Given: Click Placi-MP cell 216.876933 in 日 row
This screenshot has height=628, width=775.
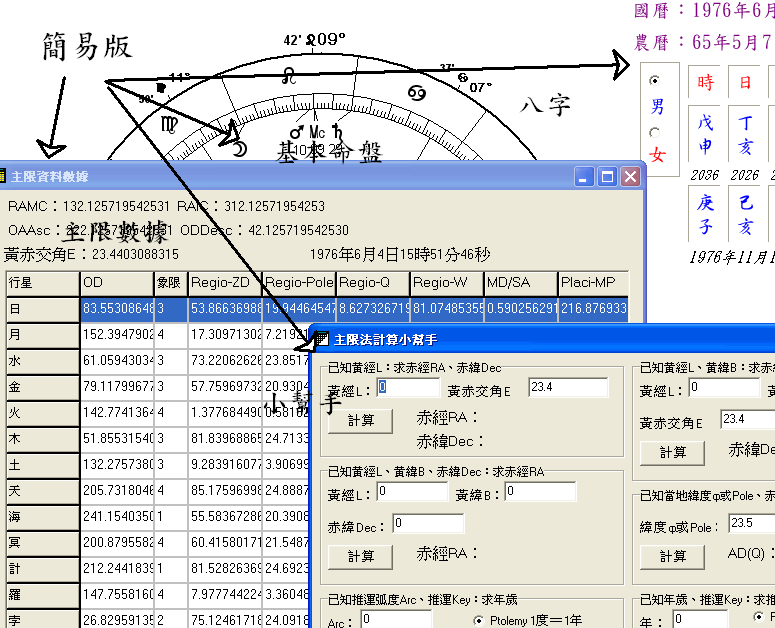Looking at the screenshot, I should [593, 309].
